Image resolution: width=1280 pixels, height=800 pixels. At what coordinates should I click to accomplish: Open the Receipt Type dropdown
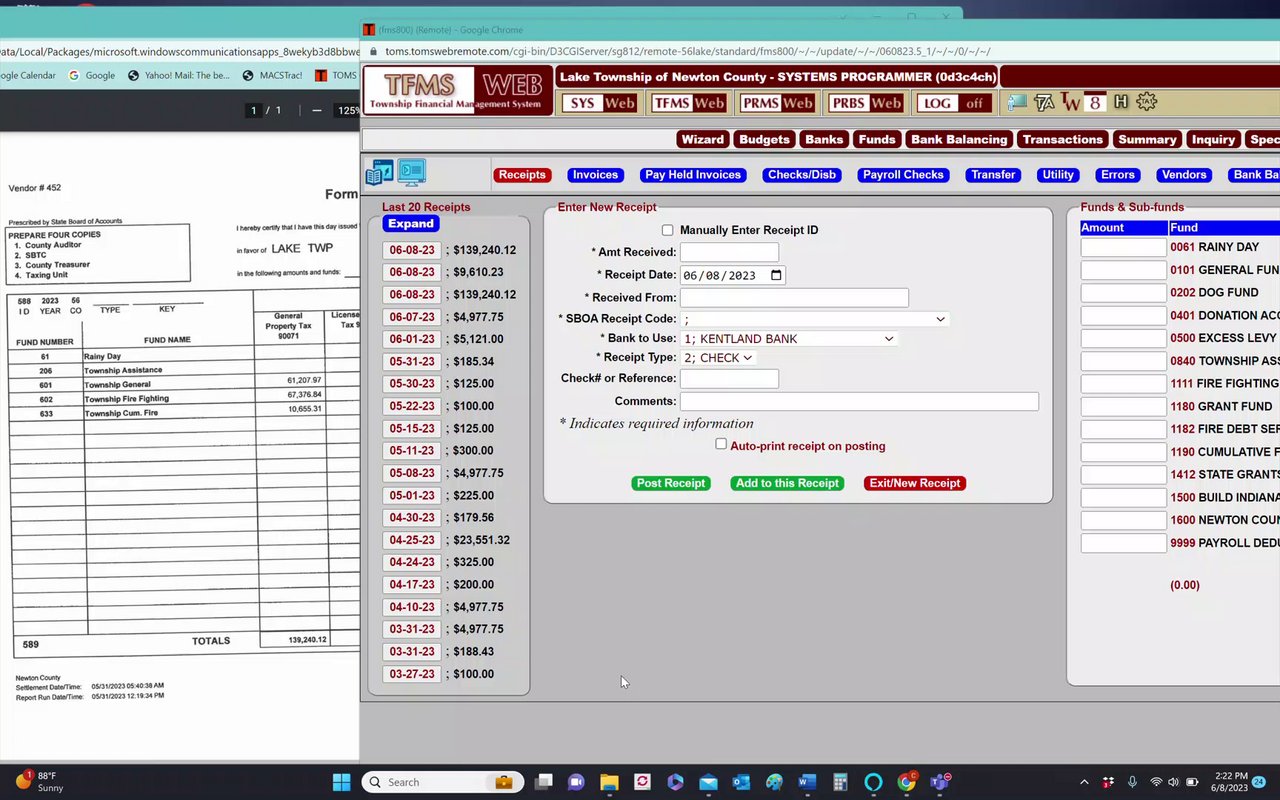(718, 358)
